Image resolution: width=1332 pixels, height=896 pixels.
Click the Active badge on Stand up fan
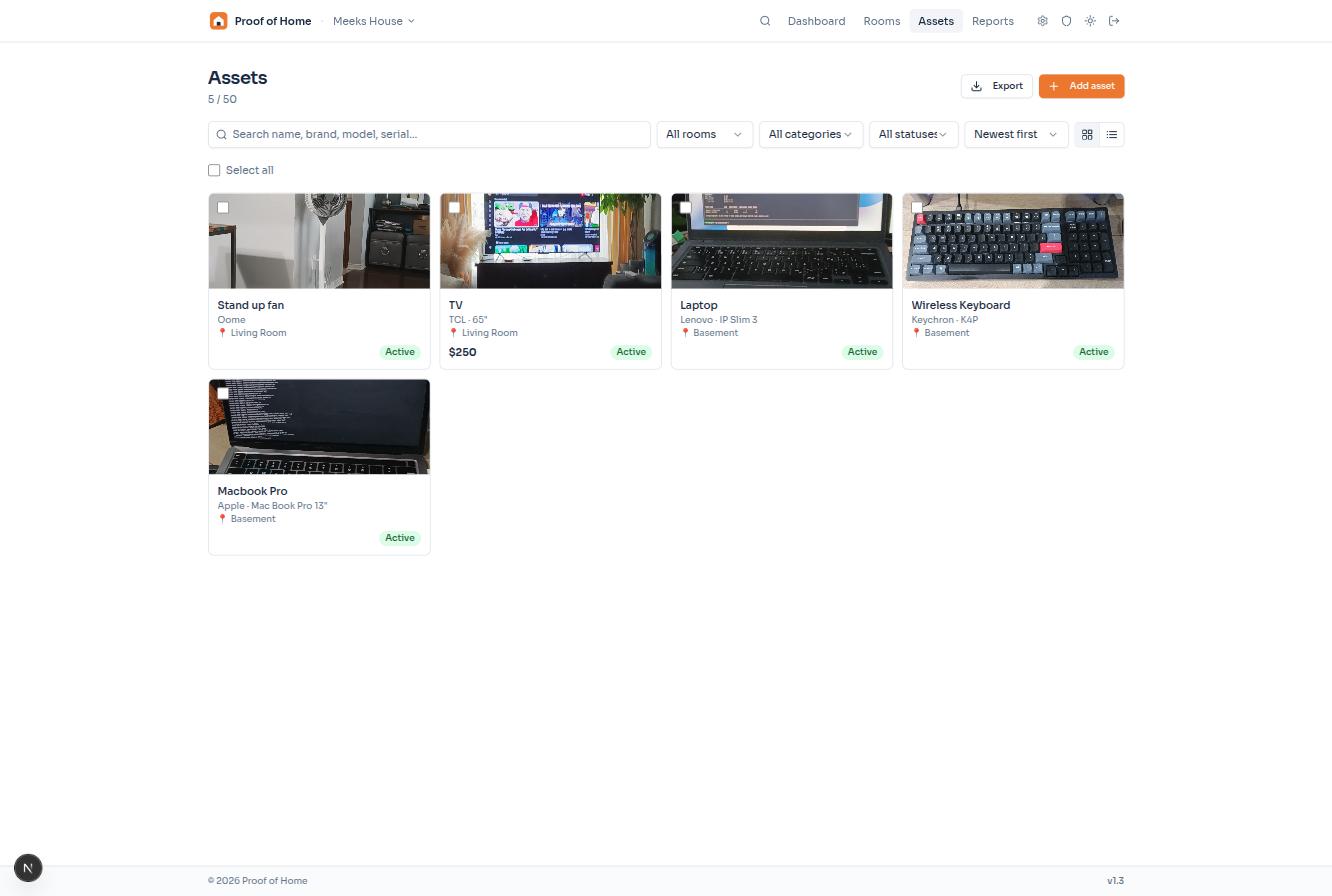coord(400,352)
